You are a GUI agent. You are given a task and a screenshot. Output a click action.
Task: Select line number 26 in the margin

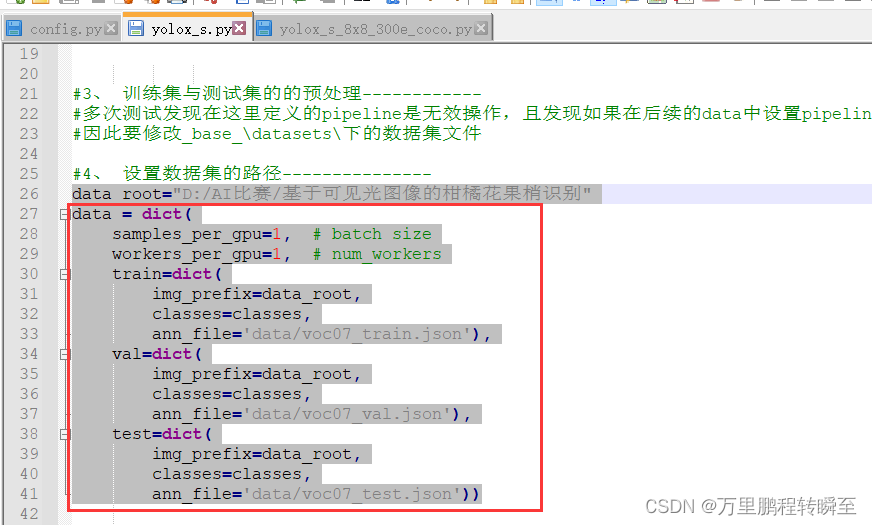coord(29,194)
